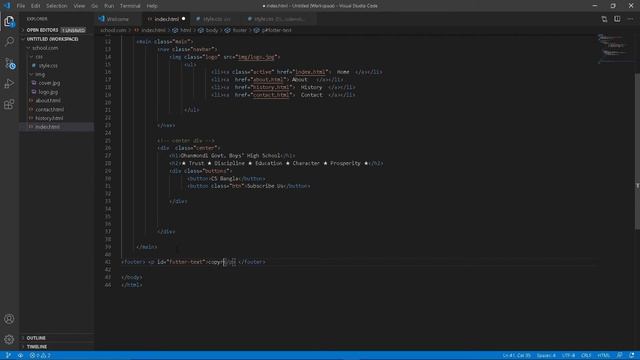Click the Open Changes icon in editor toolbar
This screenshot has width=640, height=360.
tap(604, 19)
